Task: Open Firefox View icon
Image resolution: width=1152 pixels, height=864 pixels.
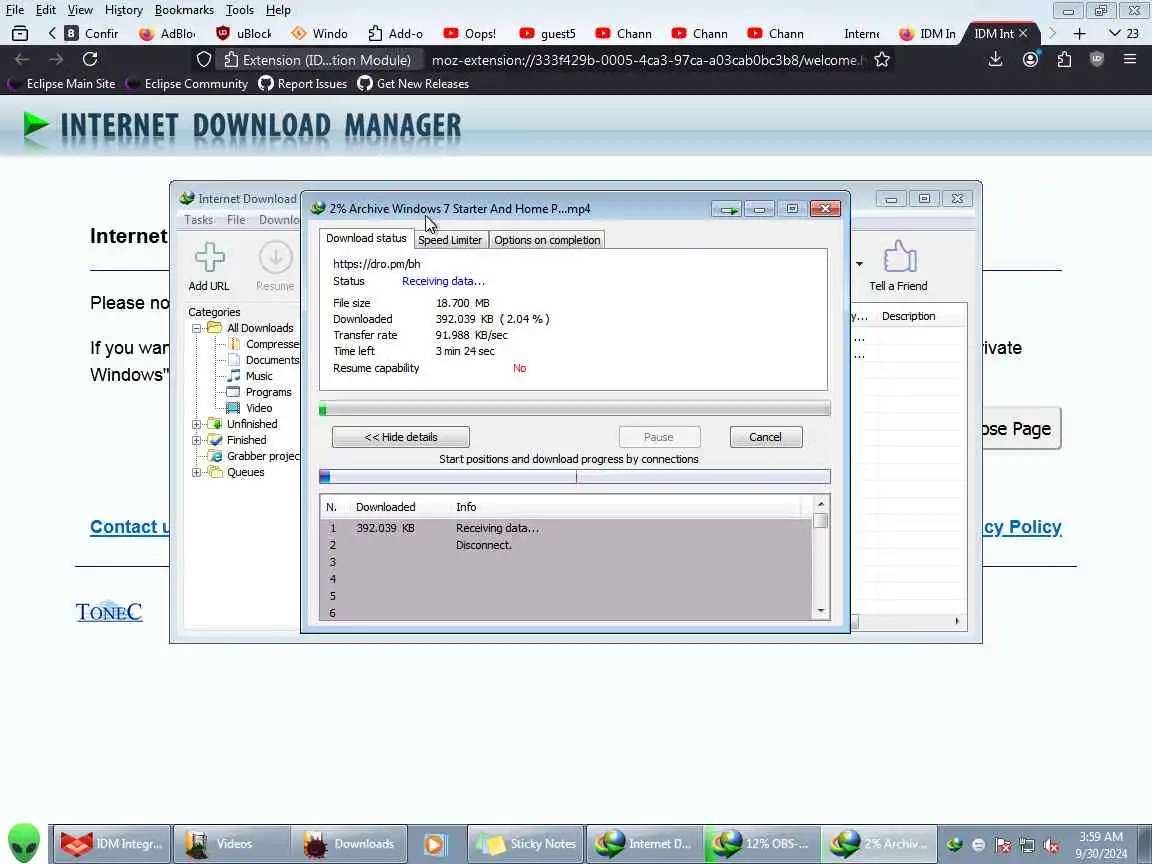Action: coord(20,33)
